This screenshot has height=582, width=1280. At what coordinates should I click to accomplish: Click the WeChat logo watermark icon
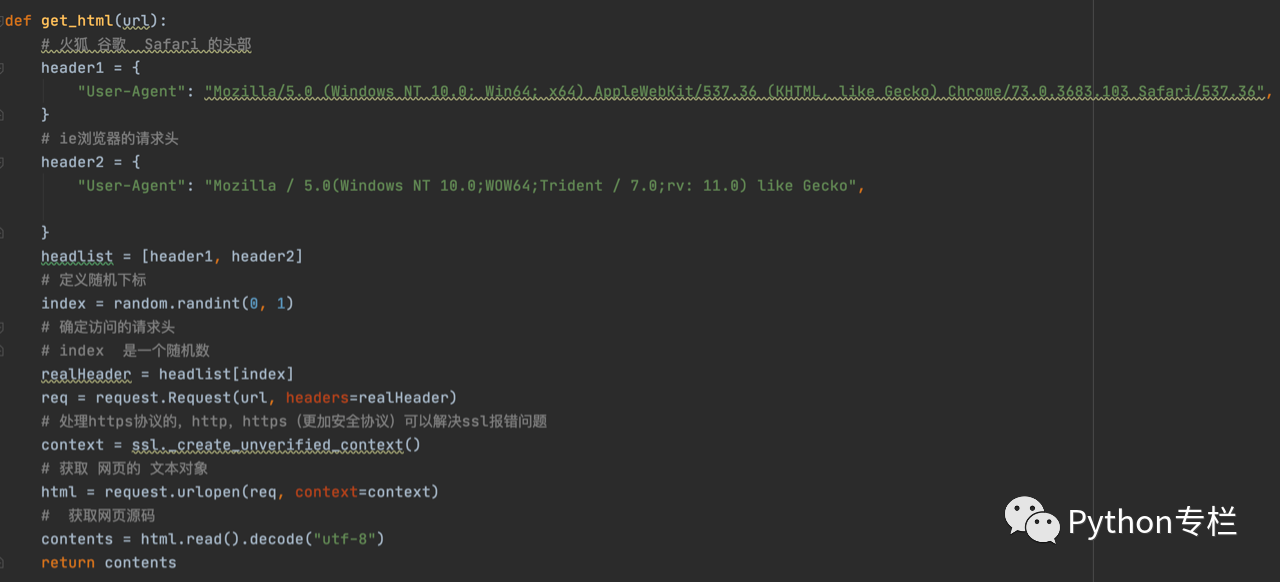[x=1031, y=521]
